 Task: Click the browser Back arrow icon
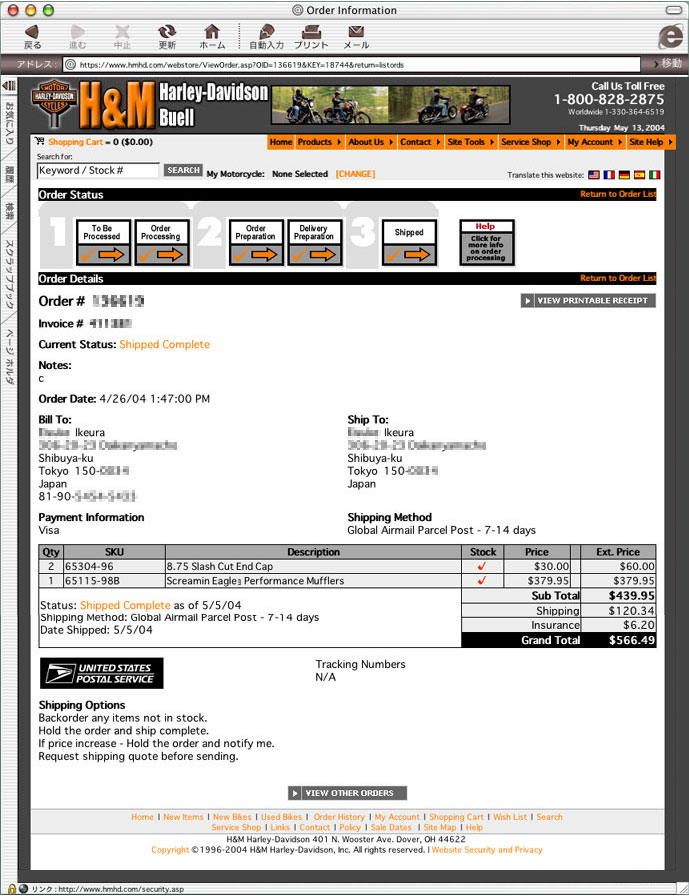(32, 32)
